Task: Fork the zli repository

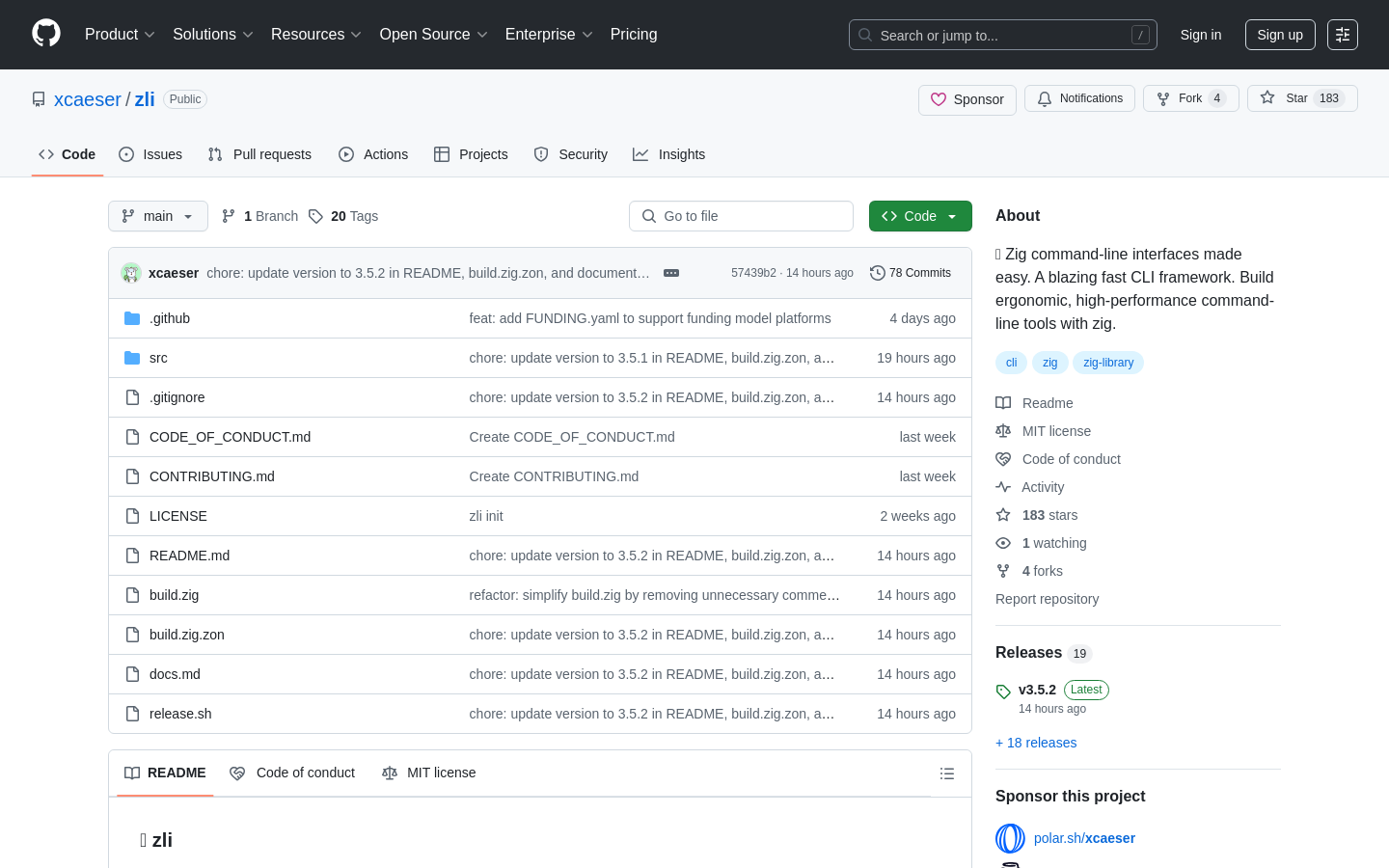Action: point(1190,98)
